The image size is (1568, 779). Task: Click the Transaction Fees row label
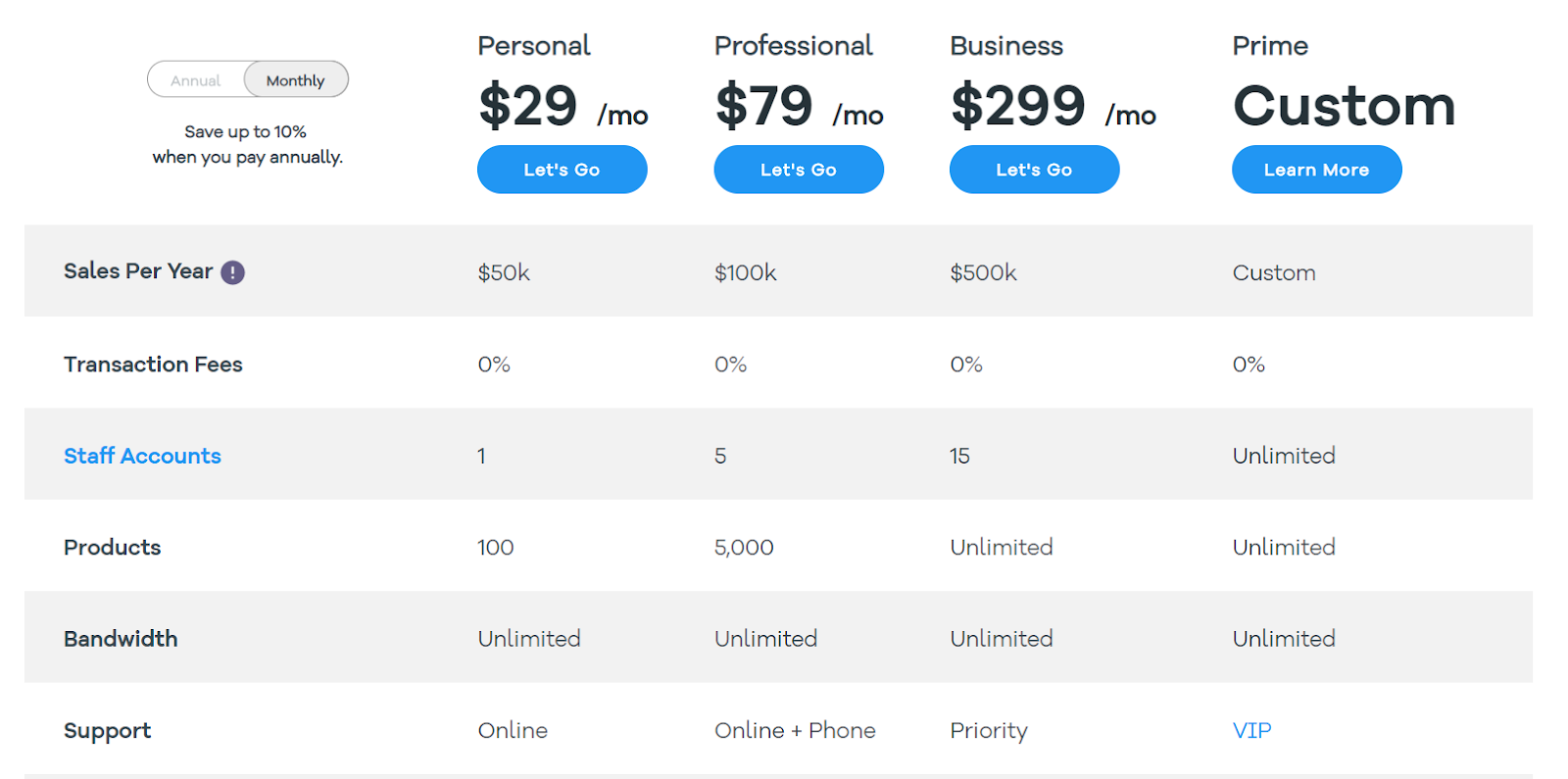pyautogui.click(x=153, y=365)
